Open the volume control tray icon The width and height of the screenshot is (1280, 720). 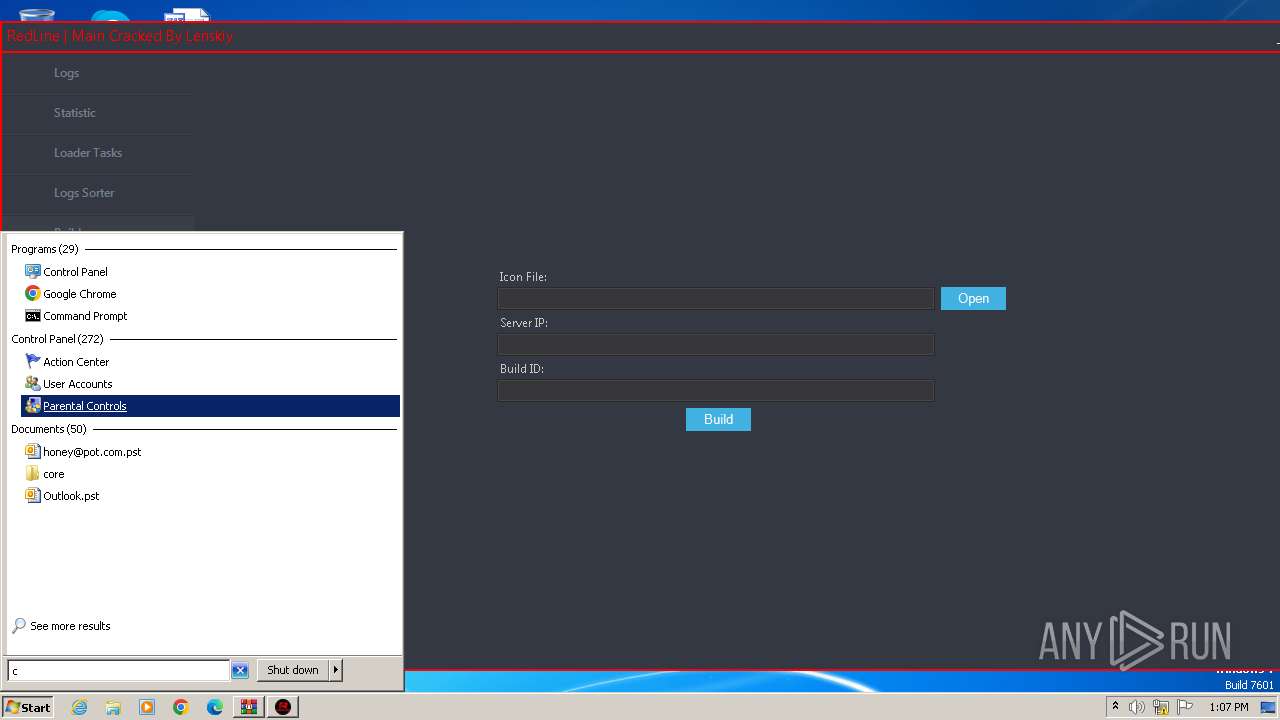(x=1137, y=707)
